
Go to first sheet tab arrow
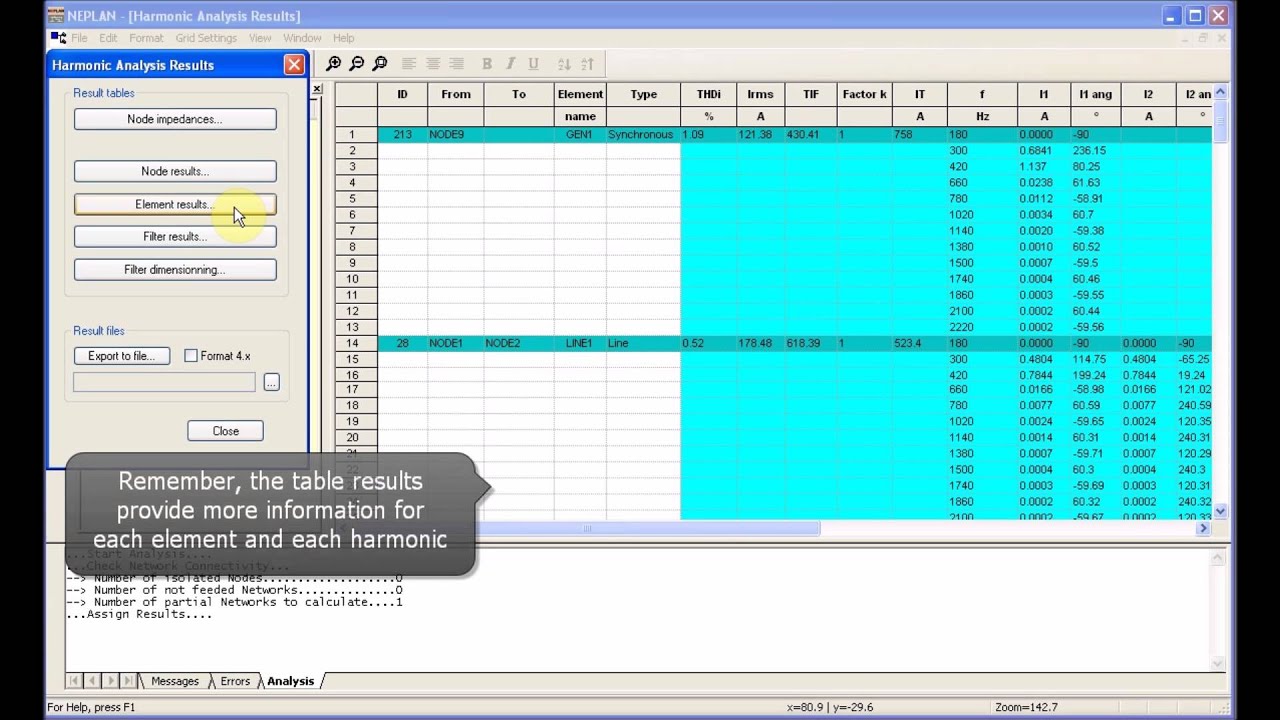[x=75, y=681]
